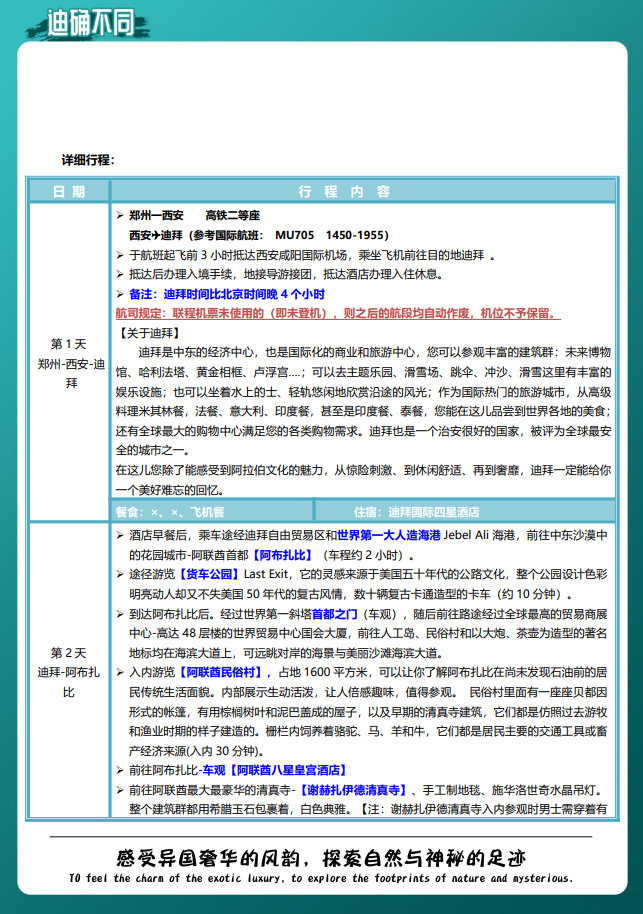Click the 日期 table header
643x914 pixels.
(x=69, y=191)
